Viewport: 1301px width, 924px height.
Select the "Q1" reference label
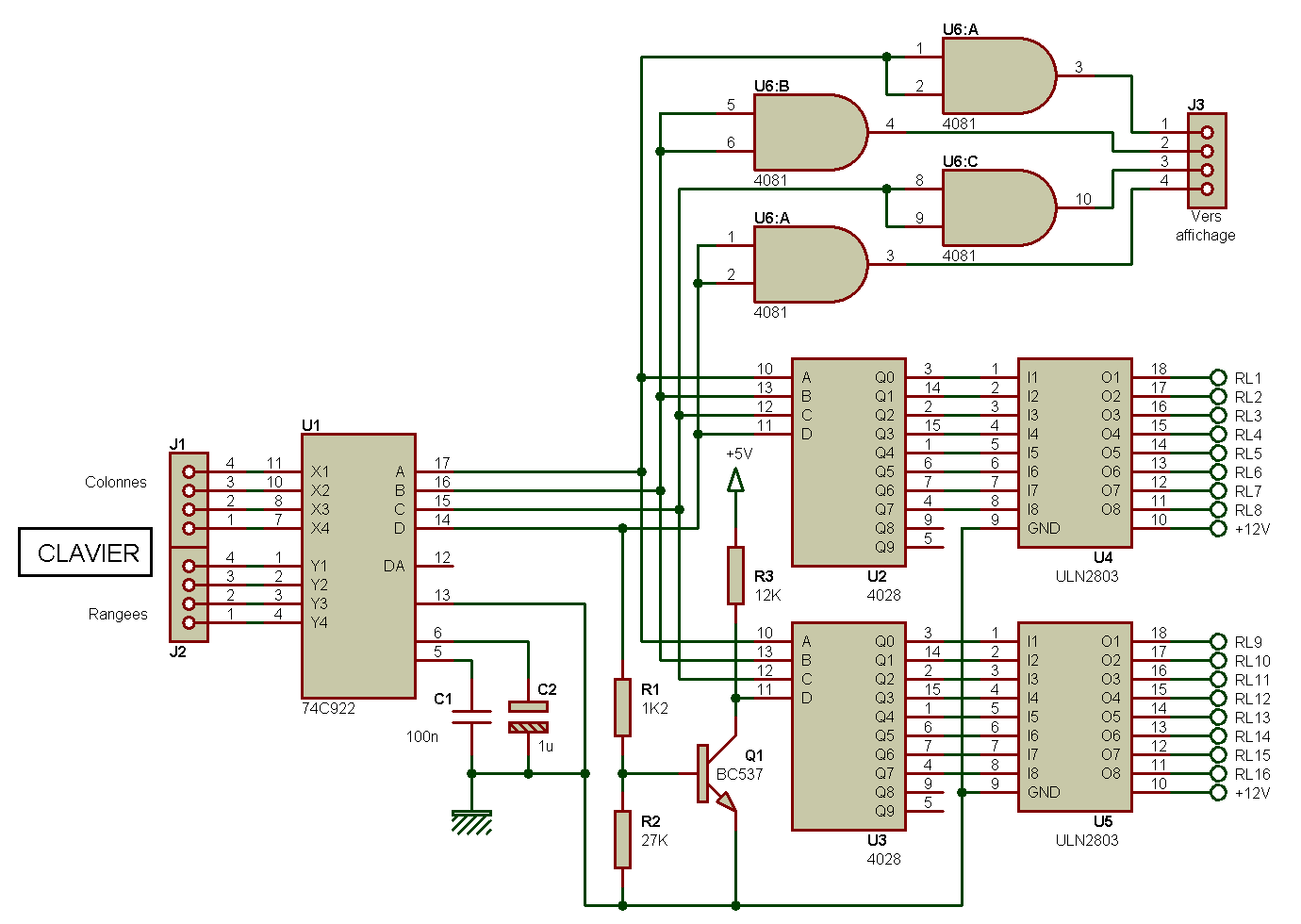pos(754,755)
